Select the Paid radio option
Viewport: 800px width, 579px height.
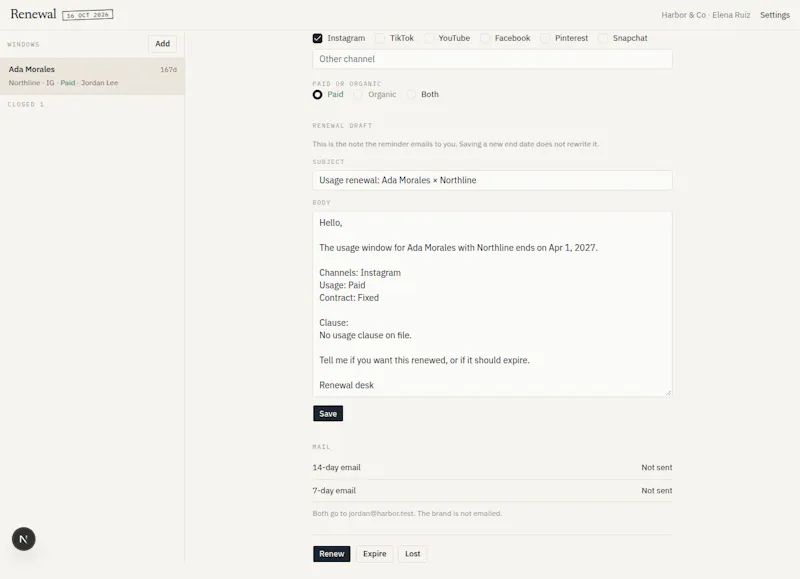(x=317, y=94)
